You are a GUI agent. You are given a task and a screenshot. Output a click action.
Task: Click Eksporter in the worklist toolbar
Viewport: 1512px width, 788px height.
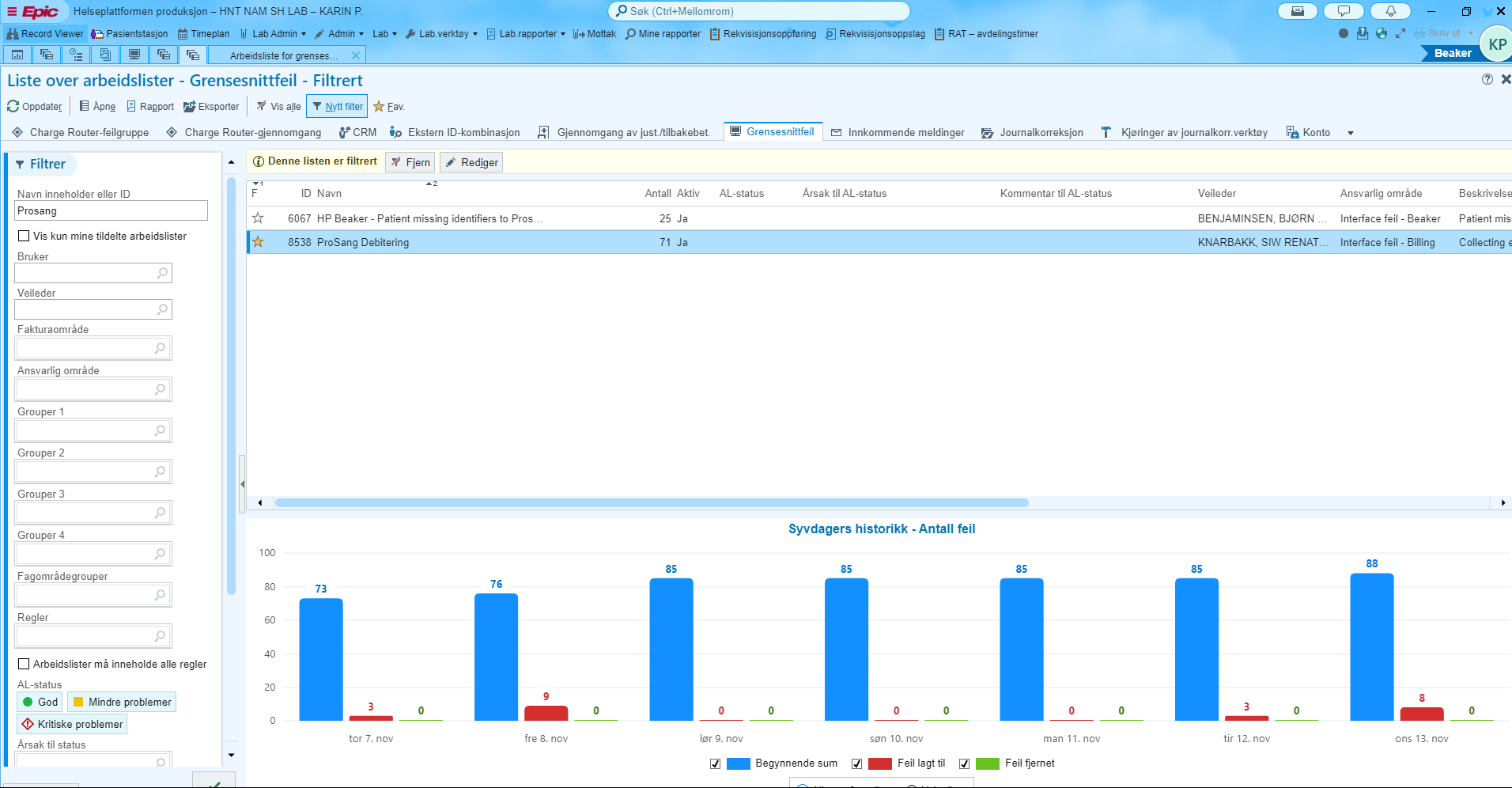pos(211,106)
